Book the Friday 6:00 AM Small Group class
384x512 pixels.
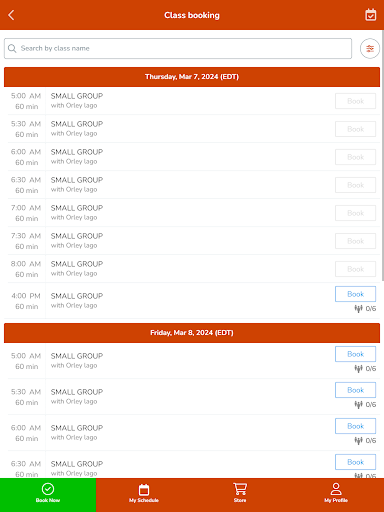tap(355, 426)
